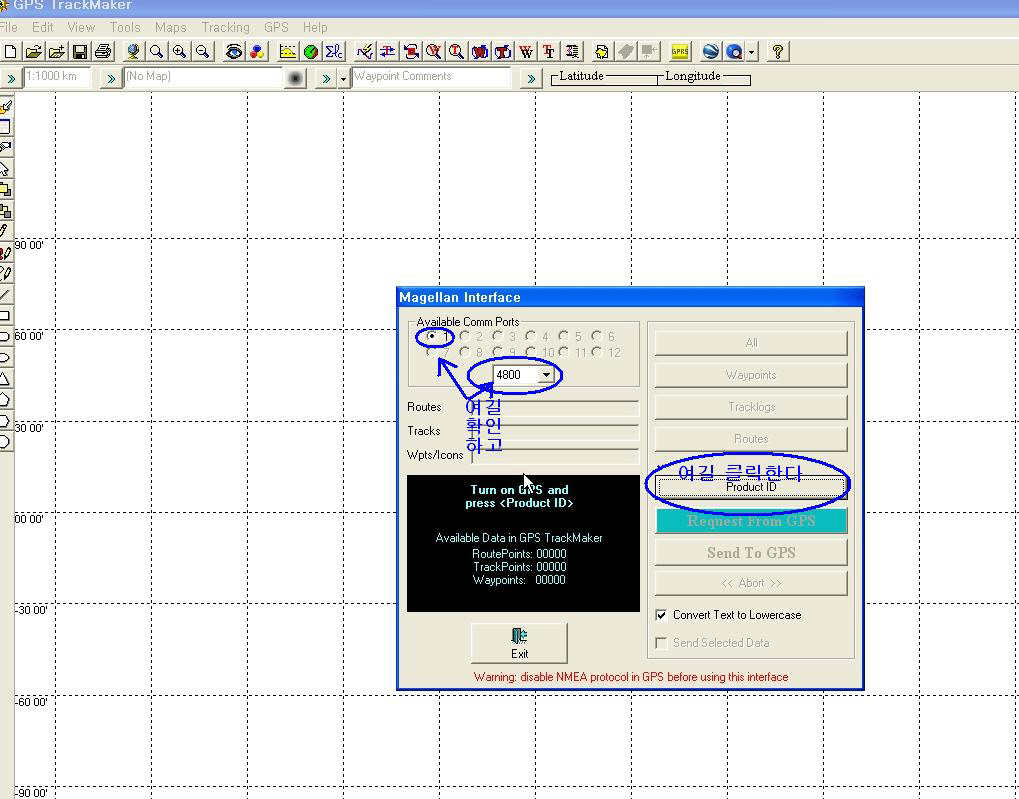Open dropdown arrow beside blue Q globe icon
Viewport: 1019px width, 799px height.
[752, 51]
